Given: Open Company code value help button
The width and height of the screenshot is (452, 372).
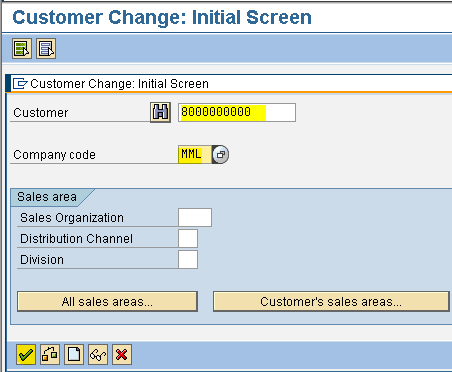Looking at the screenshot, I should point(220,155).
